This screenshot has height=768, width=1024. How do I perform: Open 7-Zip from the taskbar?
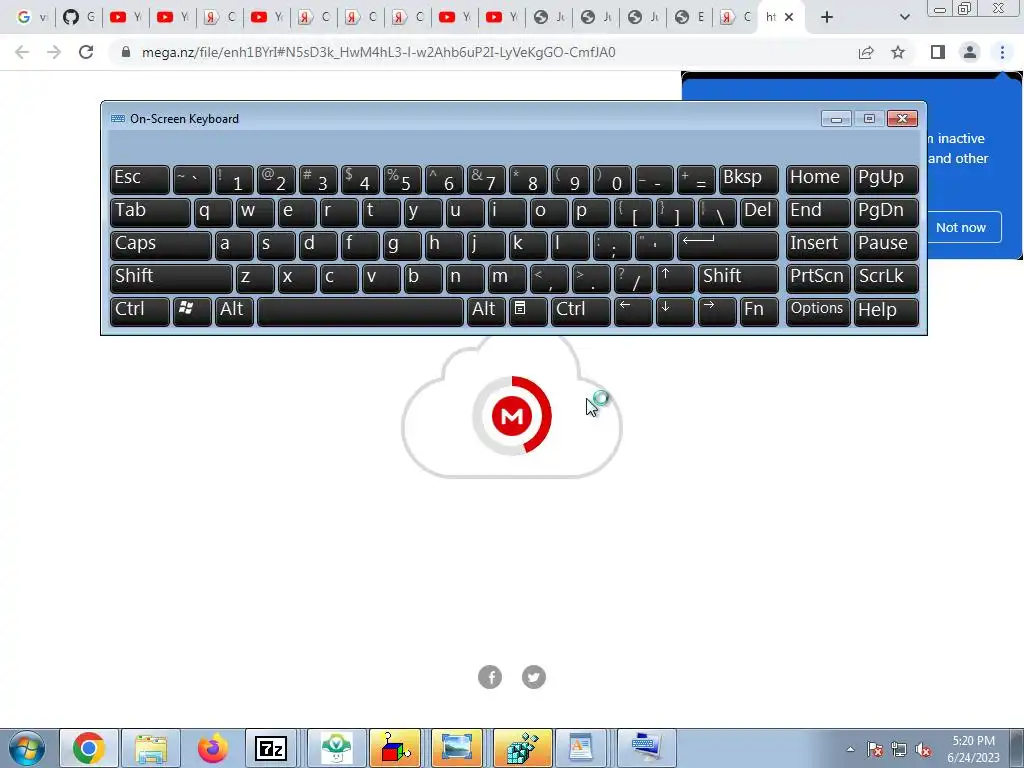point(271,748)
